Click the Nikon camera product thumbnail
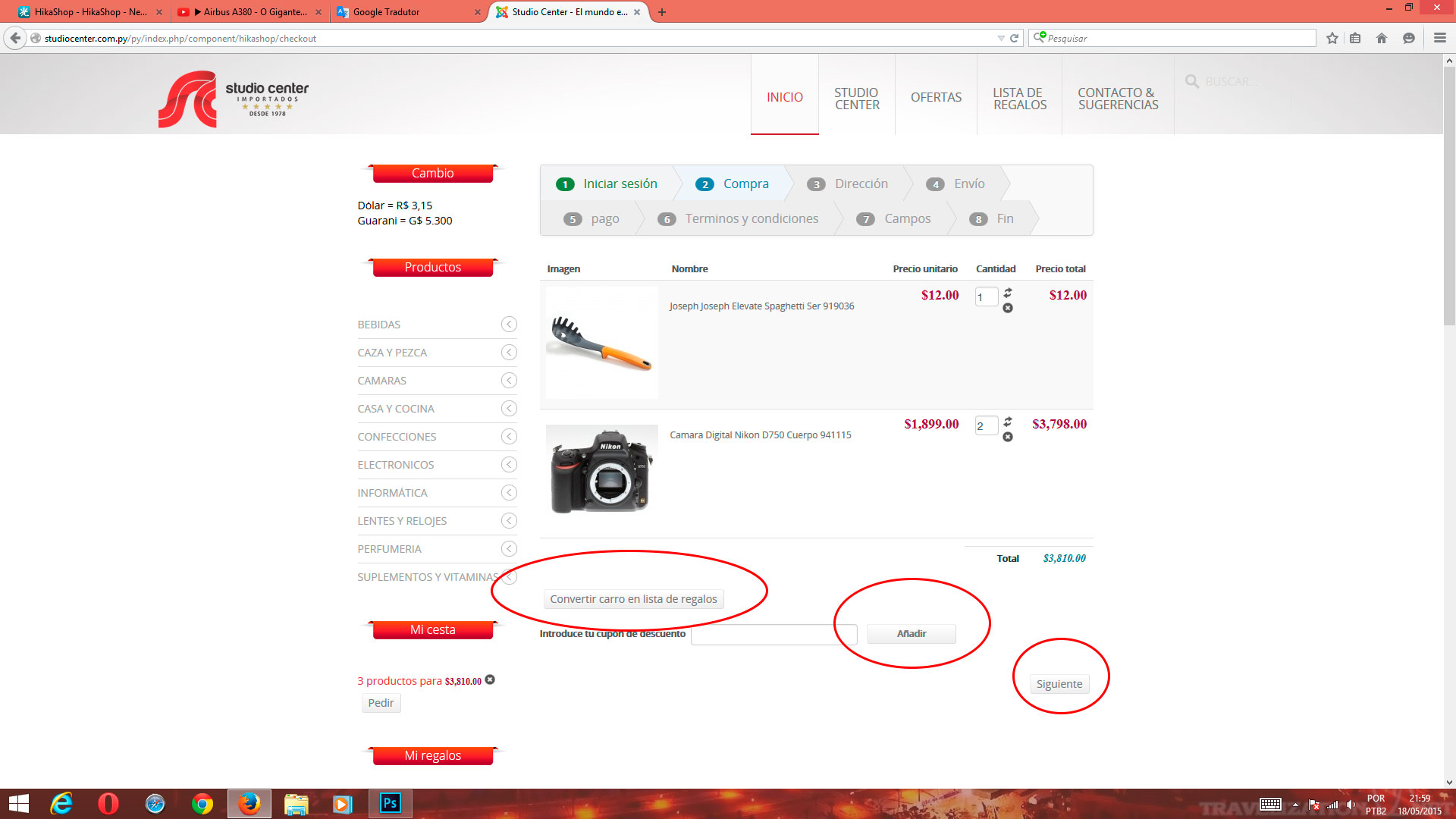1456x819 pixels. [601, 470]
